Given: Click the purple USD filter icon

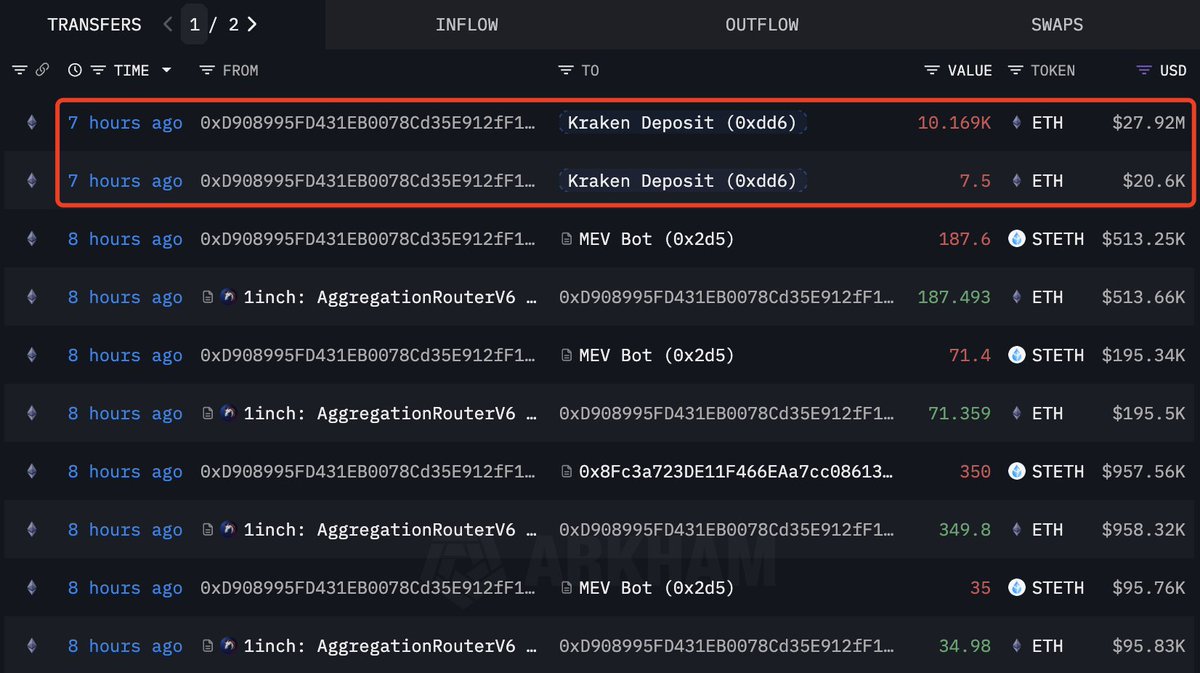Looking at the screenshot, I should (x=1144, y=70).
